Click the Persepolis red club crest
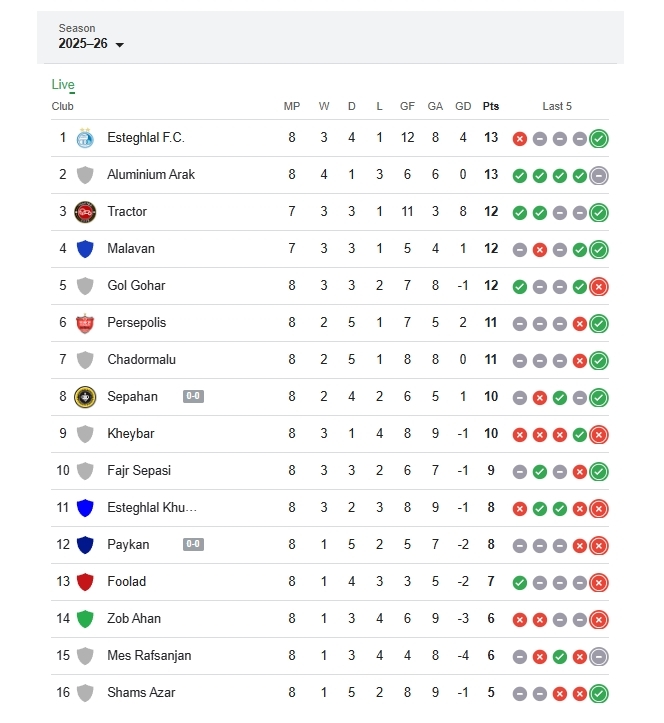Viewport: 664px width, 723px height. (85, 323)
